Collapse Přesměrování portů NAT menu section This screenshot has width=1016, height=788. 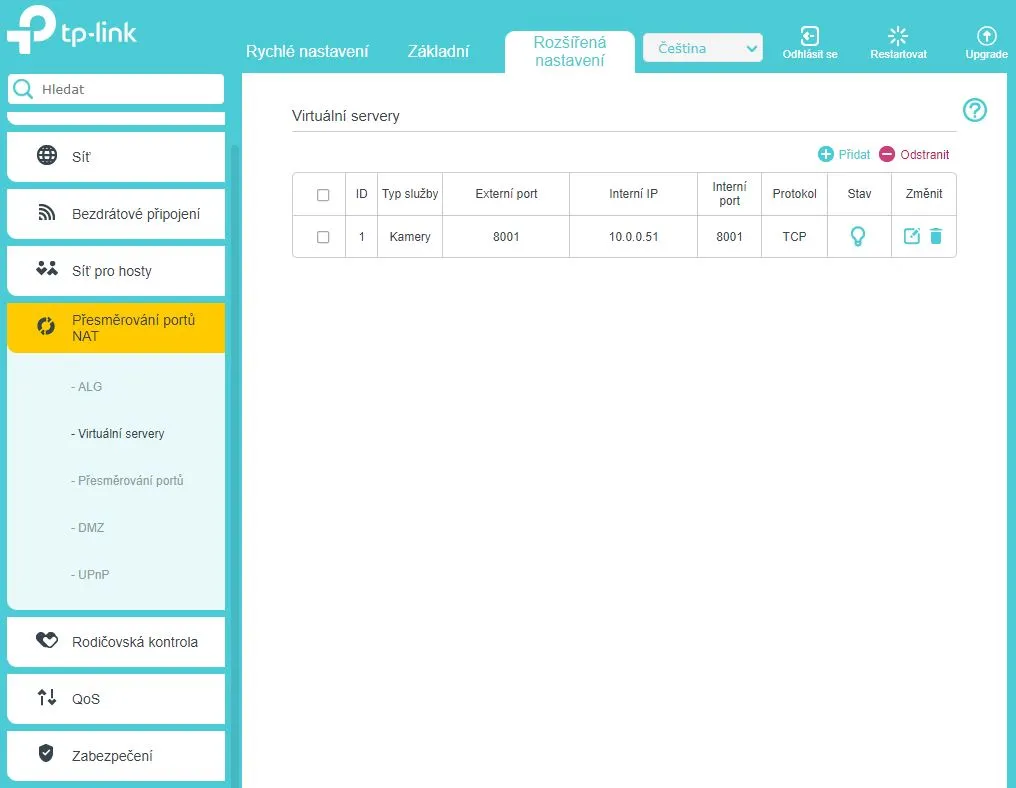[x=116, y=328]
